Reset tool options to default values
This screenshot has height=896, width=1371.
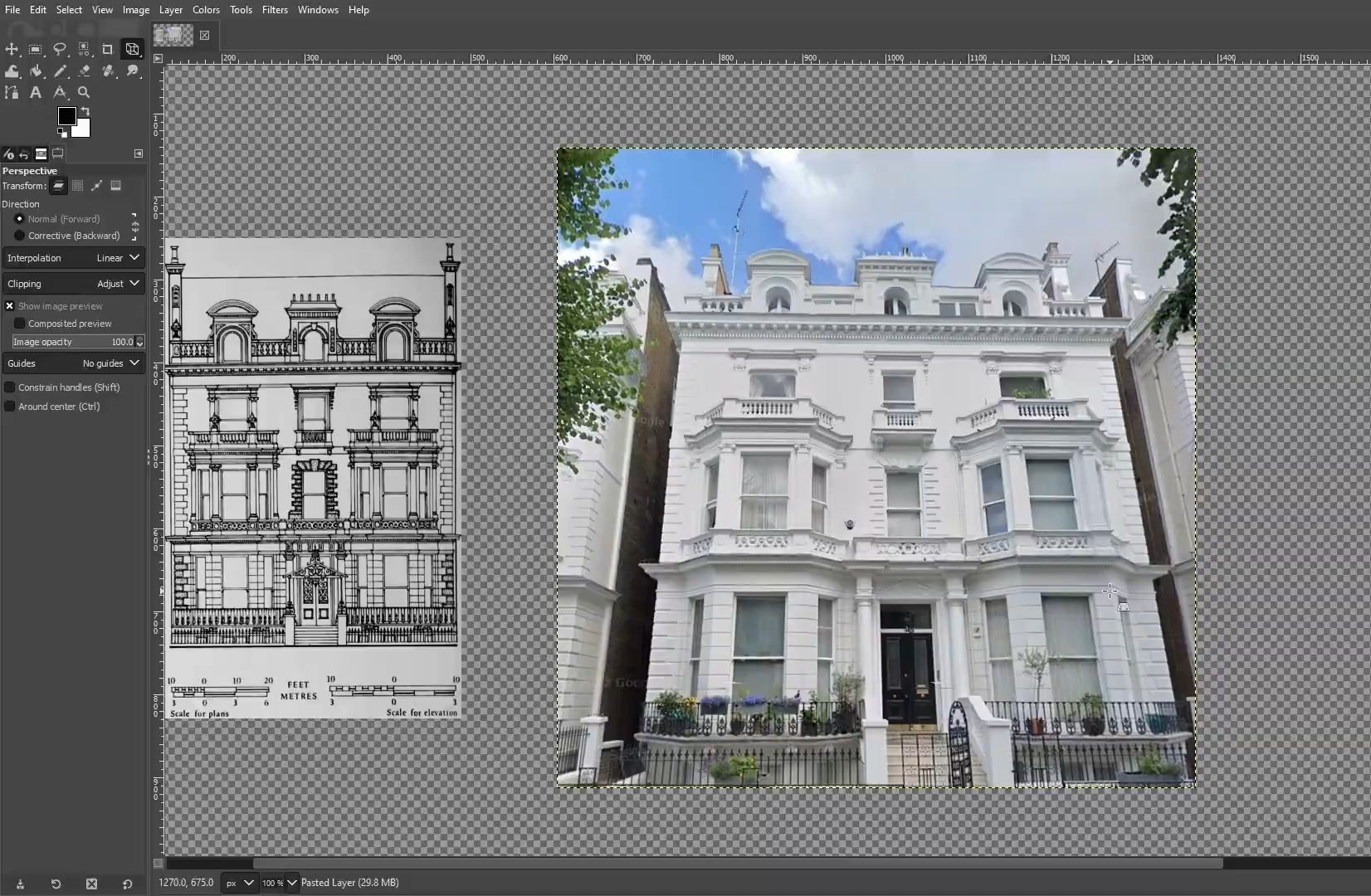127,884
